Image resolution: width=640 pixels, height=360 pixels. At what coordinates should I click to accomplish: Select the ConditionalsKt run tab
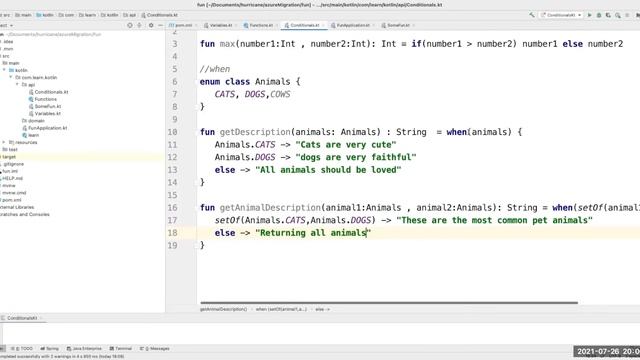point(21,318)
